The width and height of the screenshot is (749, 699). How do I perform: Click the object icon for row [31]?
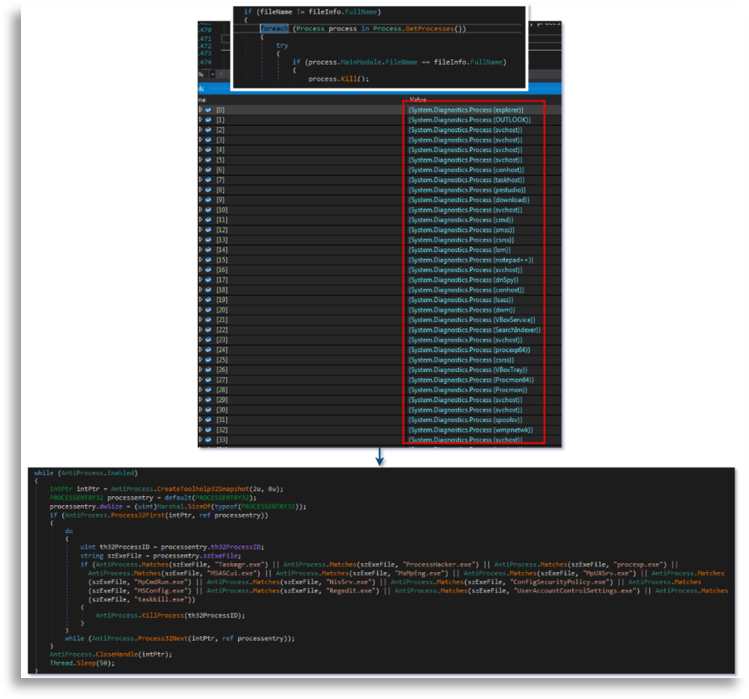point(208,419)
